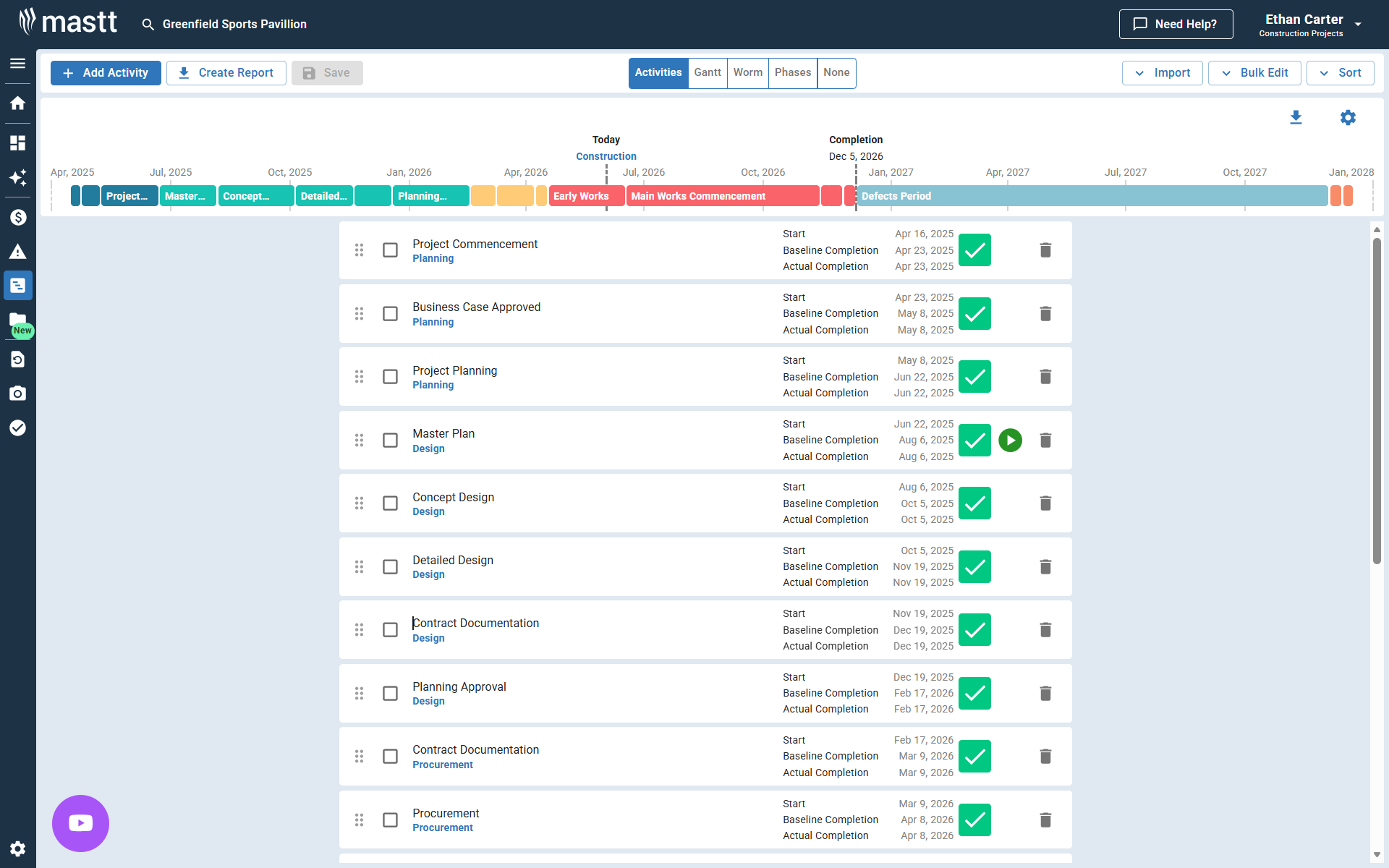Delete the Planning Approval activity
The width and height of the screenshot is (1389, 868).
(1045, 693)
